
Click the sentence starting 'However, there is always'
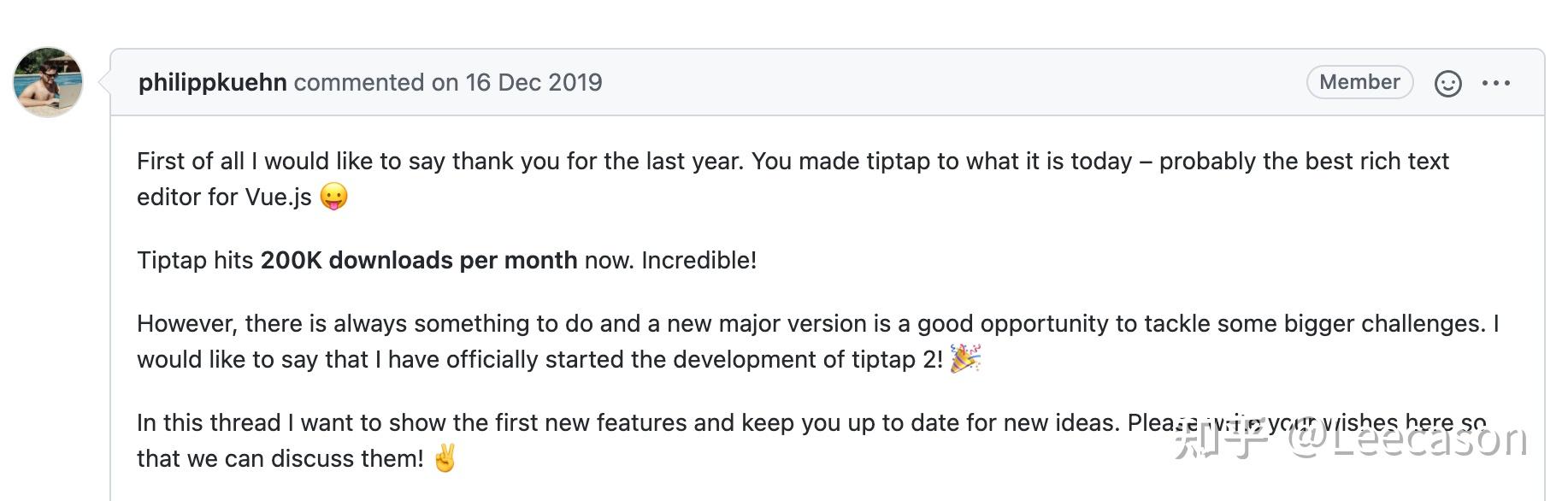tap(817, 341)
